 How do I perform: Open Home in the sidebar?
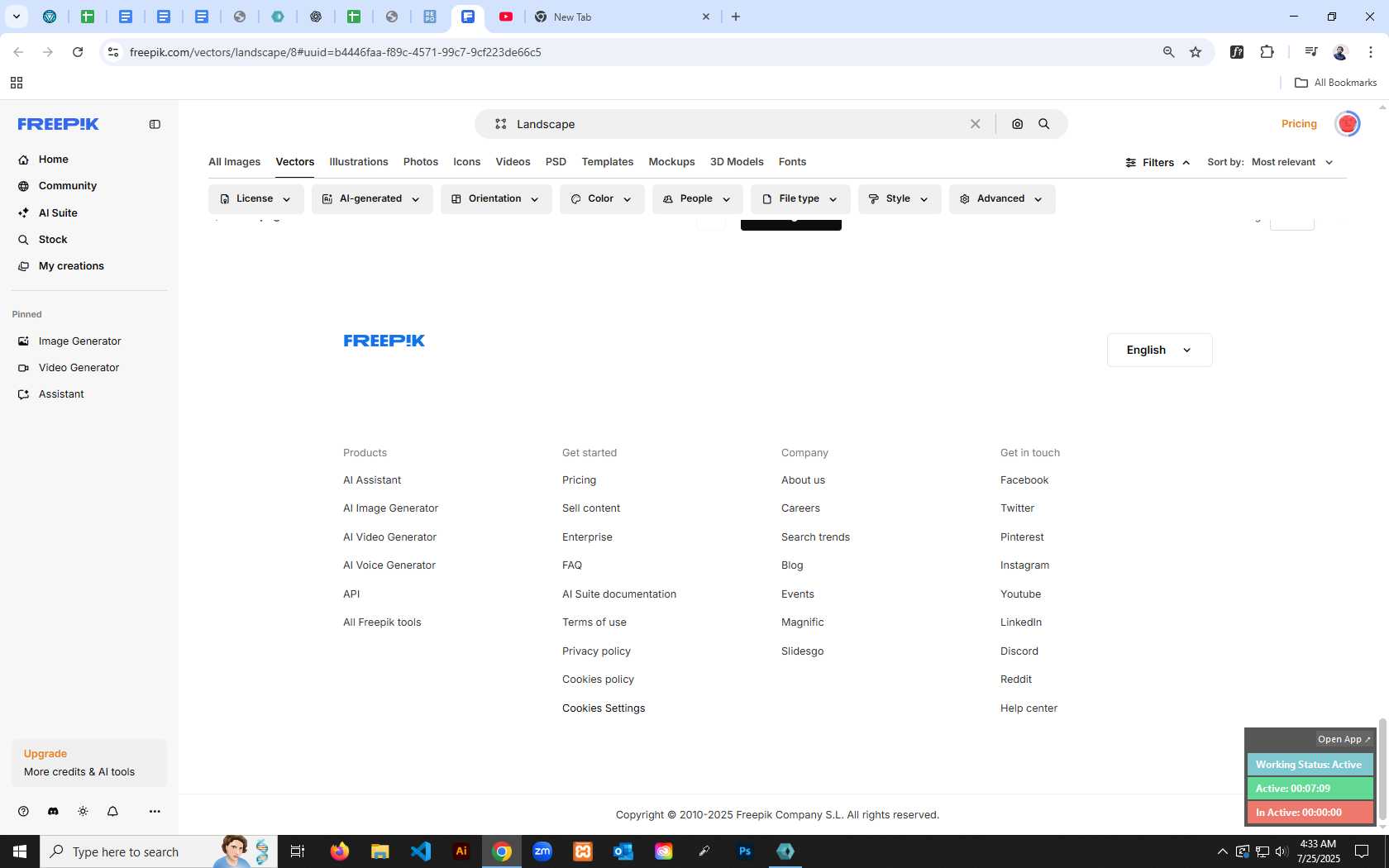53,160
